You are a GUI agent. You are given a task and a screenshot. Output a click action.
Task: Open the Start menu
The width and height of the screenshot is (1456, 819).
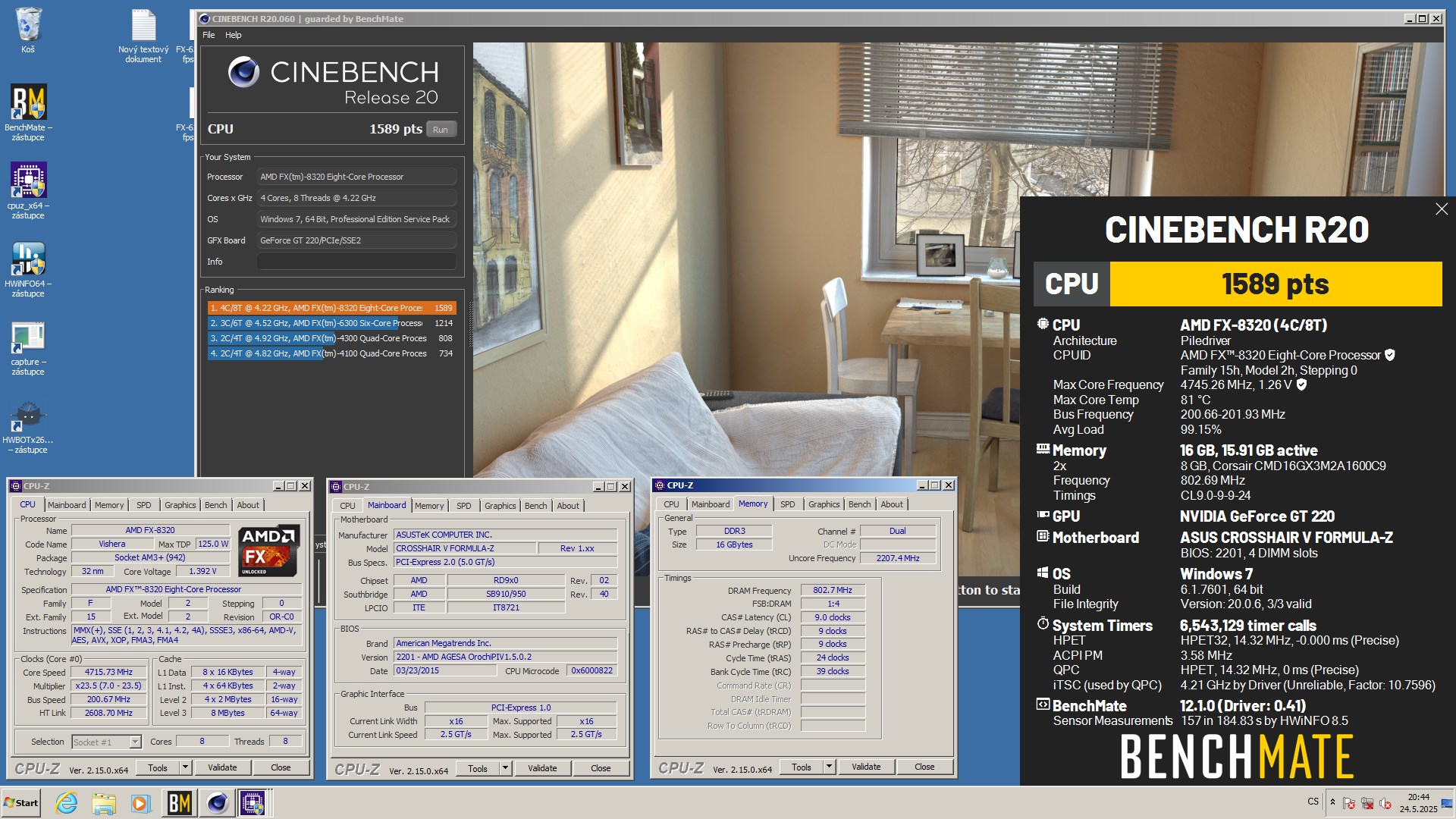[21, 802]
